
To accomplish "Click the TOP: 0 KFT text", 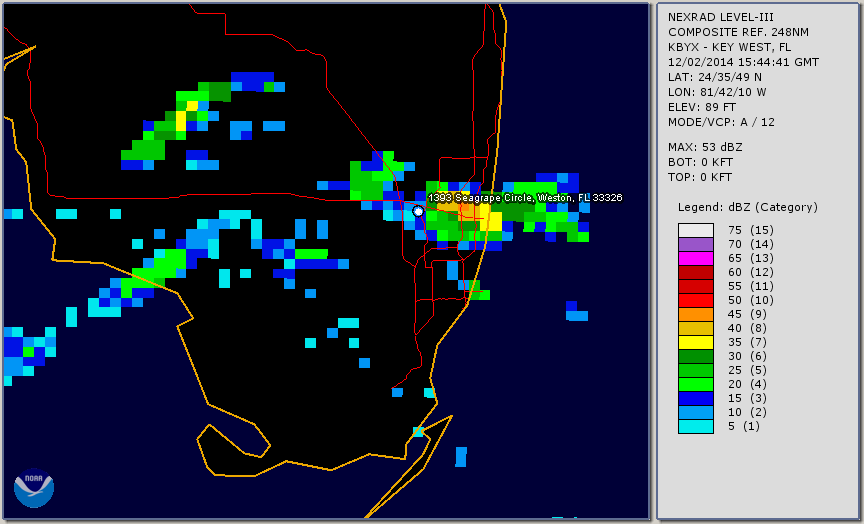I will [x=700, y=177].
